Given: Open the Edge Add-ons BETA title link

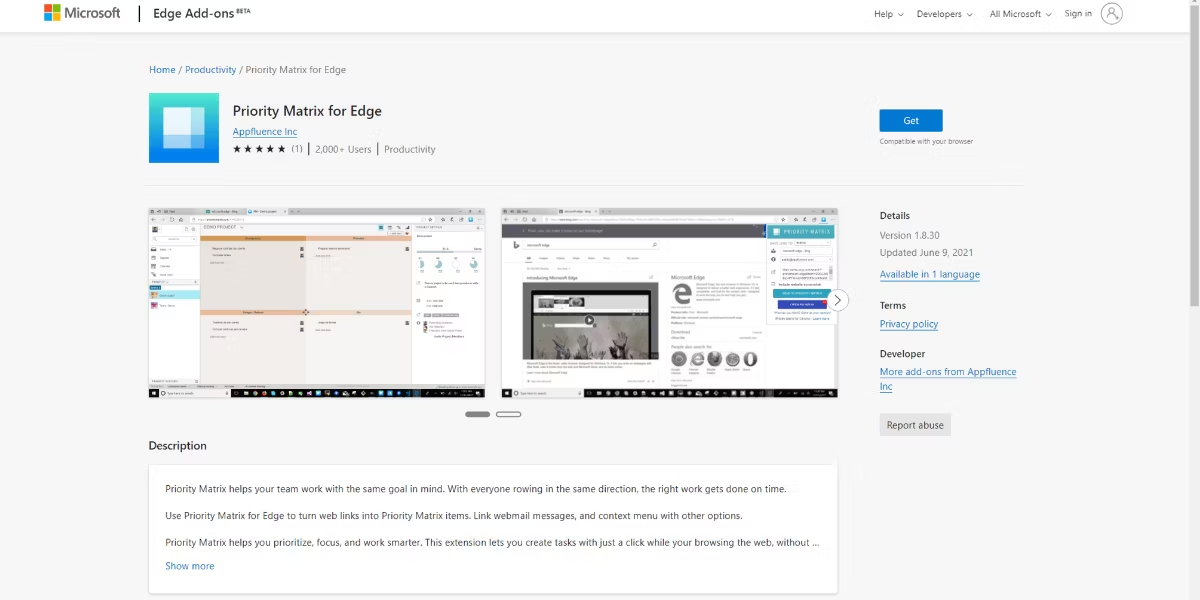Looking at the screenshot, I should pos(202,13).
